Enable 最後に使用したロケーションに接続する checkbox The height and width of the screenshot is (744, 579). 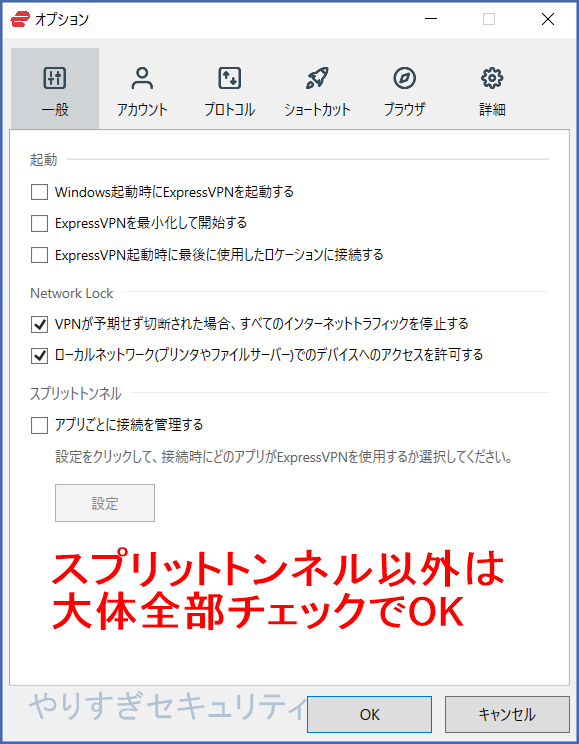point(39,255)
